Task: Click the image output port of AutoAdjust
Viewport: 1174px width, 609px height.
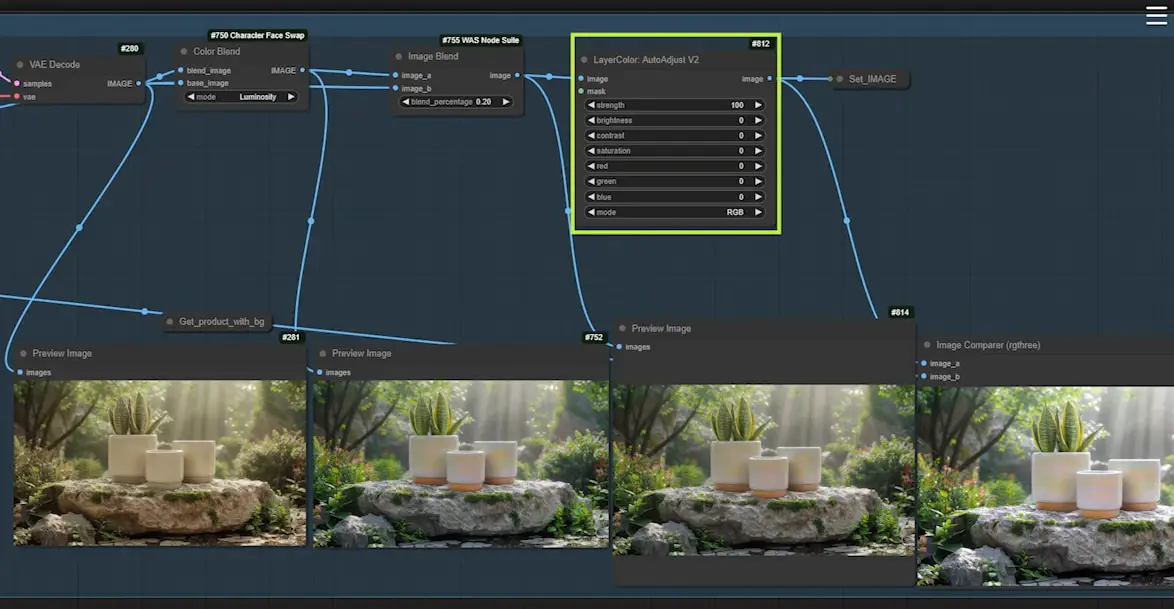Action: point(769,79)
